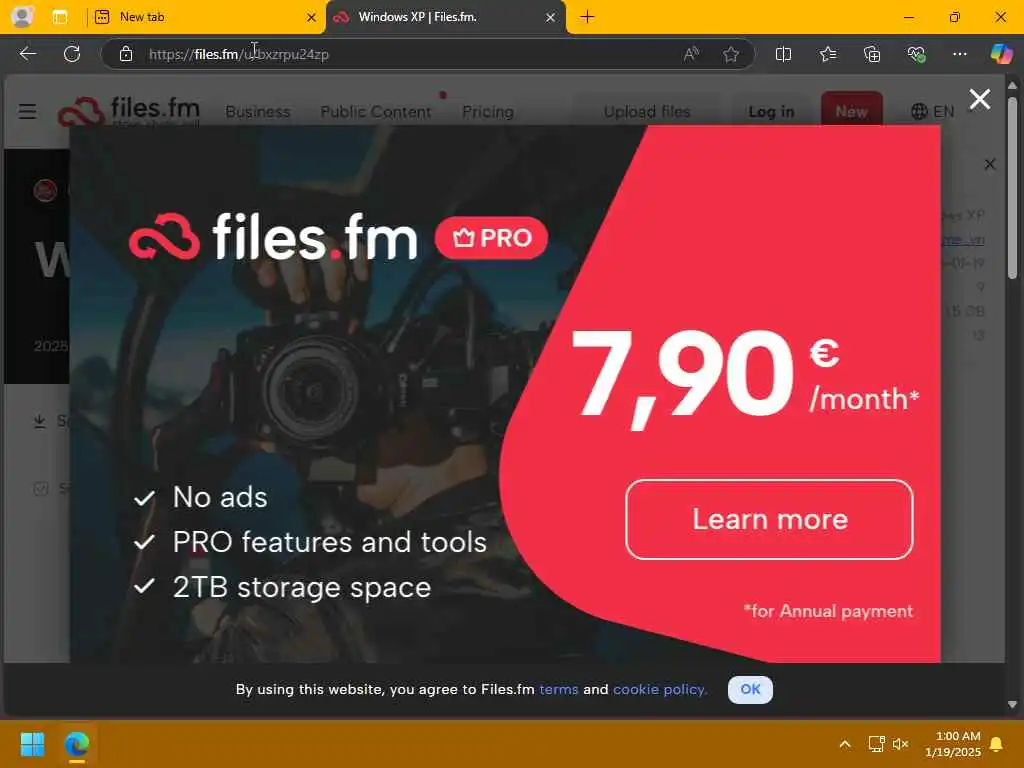Open the files.fm hamburger menu
1024x768 pixels.
[27, 112]
